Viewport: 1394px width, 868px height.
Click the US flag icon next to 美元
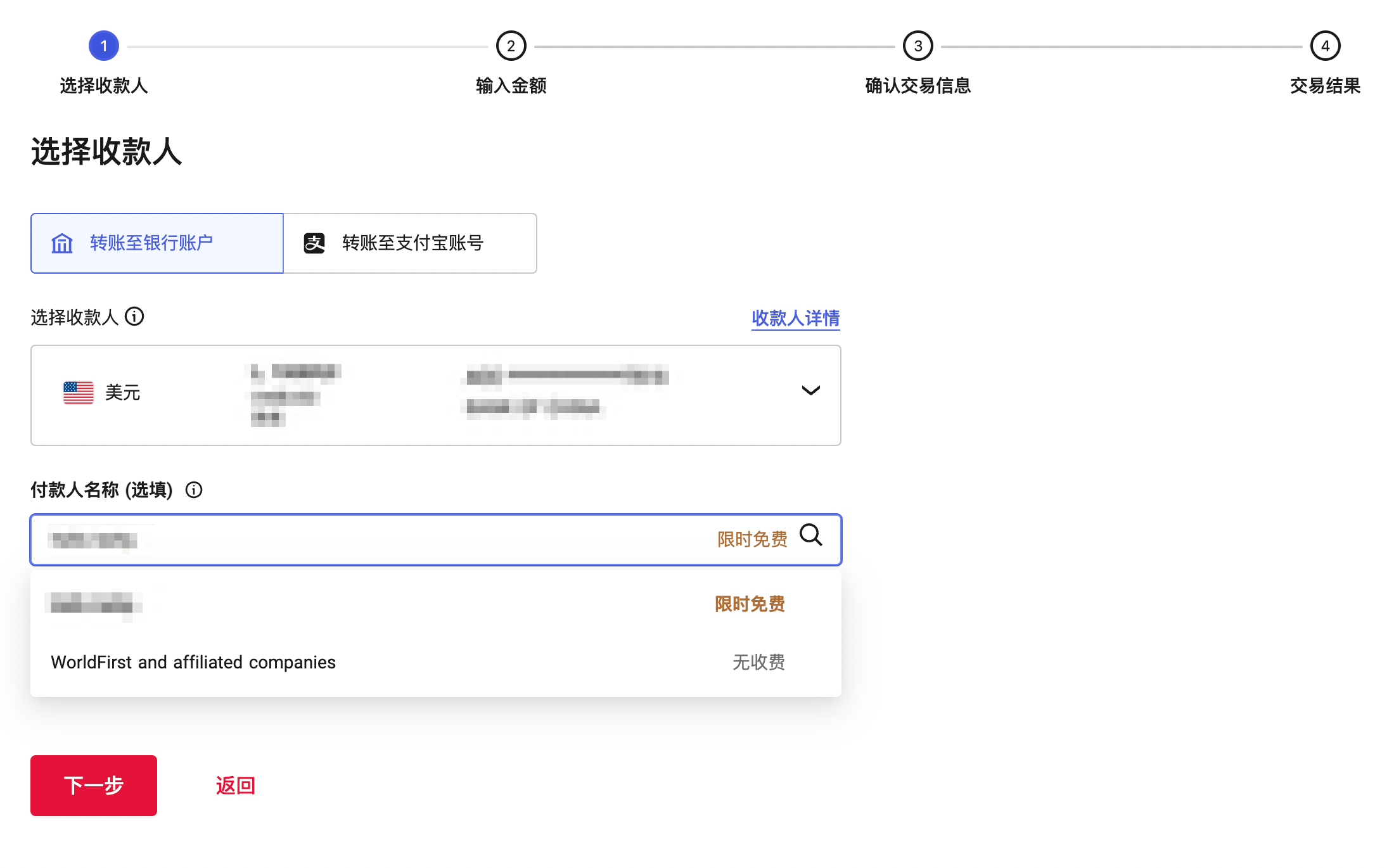(77, 393)
